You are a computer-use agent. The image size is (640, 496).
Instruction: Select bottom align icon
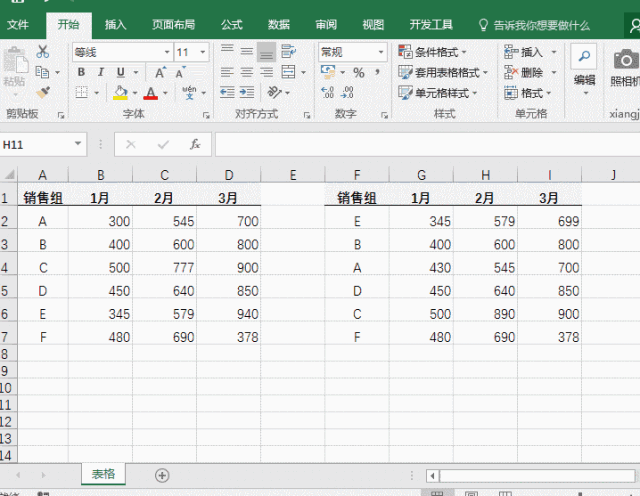[x=267, y=52]
